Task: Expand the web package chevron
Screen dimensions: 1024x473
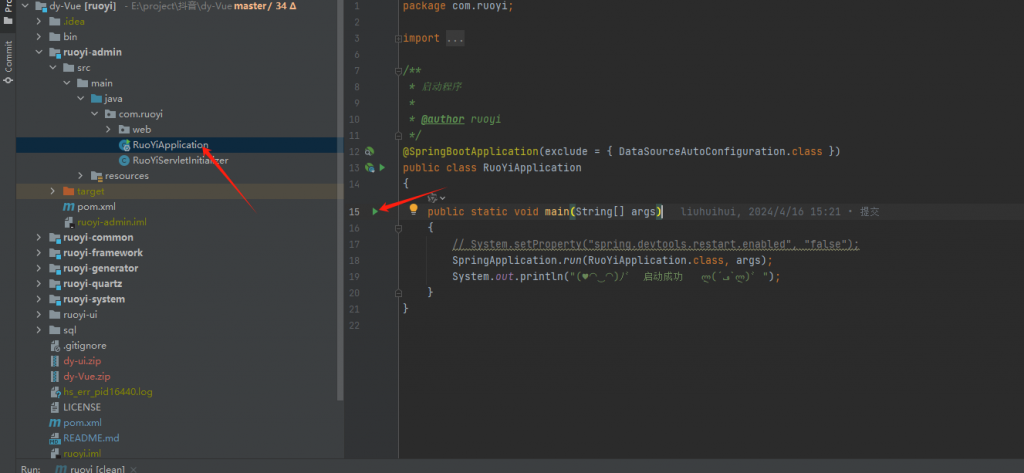Action: [x=108, y=129]
